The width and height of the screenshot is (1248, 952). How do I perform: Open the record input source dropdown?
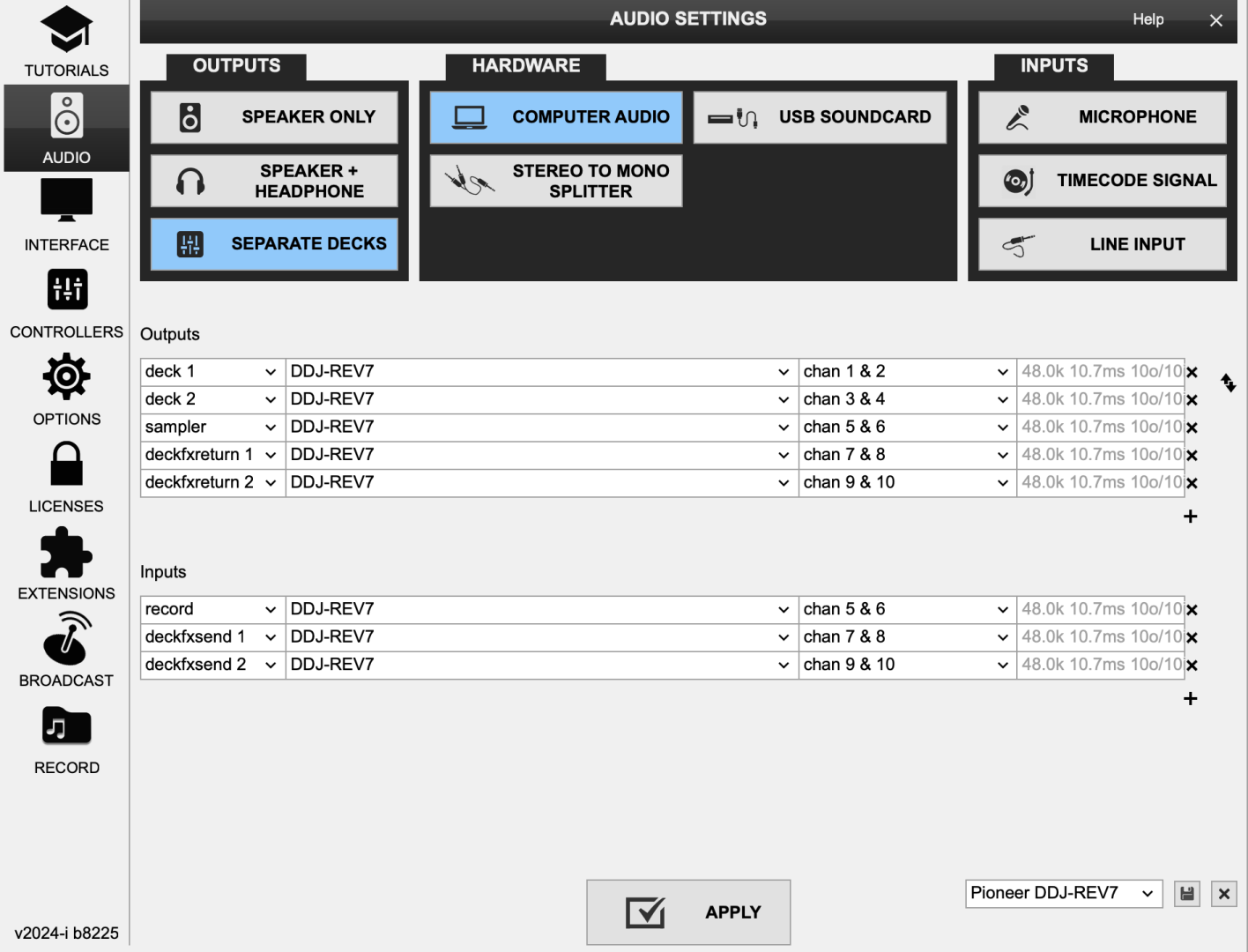[x=212, y=609]
